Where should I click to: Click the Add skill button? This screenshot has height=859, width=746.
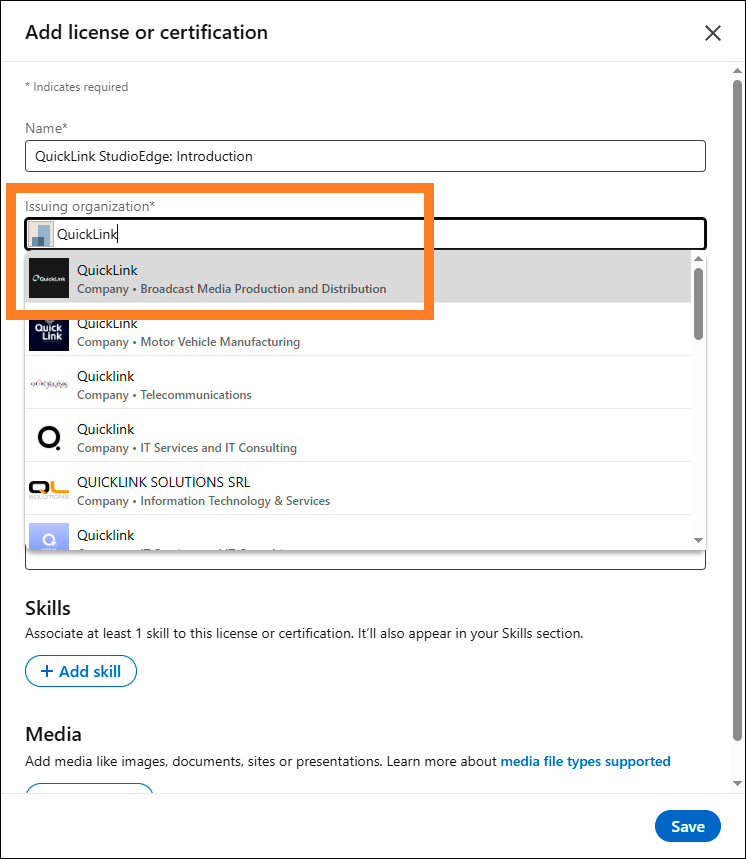pyautogui.click(x=81, y=671)
